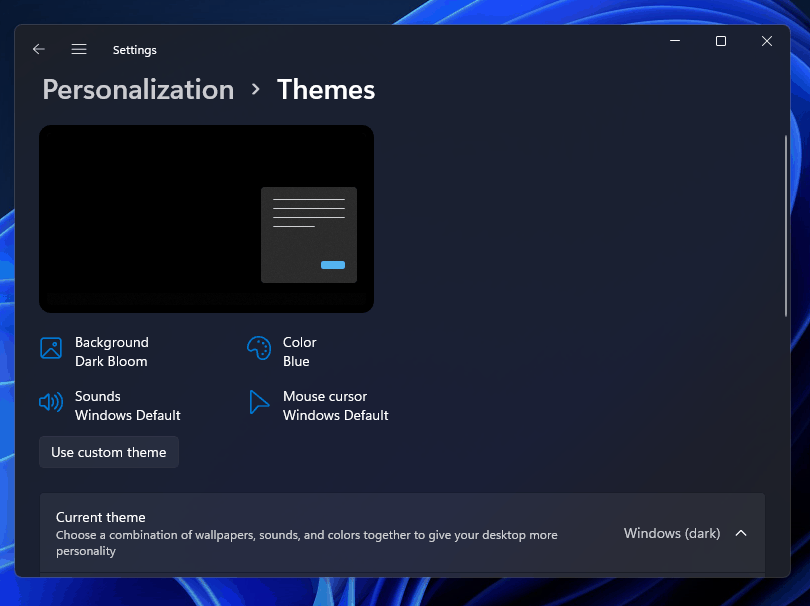
Task: Minimize the Settings window
Action: pos(676,41)
